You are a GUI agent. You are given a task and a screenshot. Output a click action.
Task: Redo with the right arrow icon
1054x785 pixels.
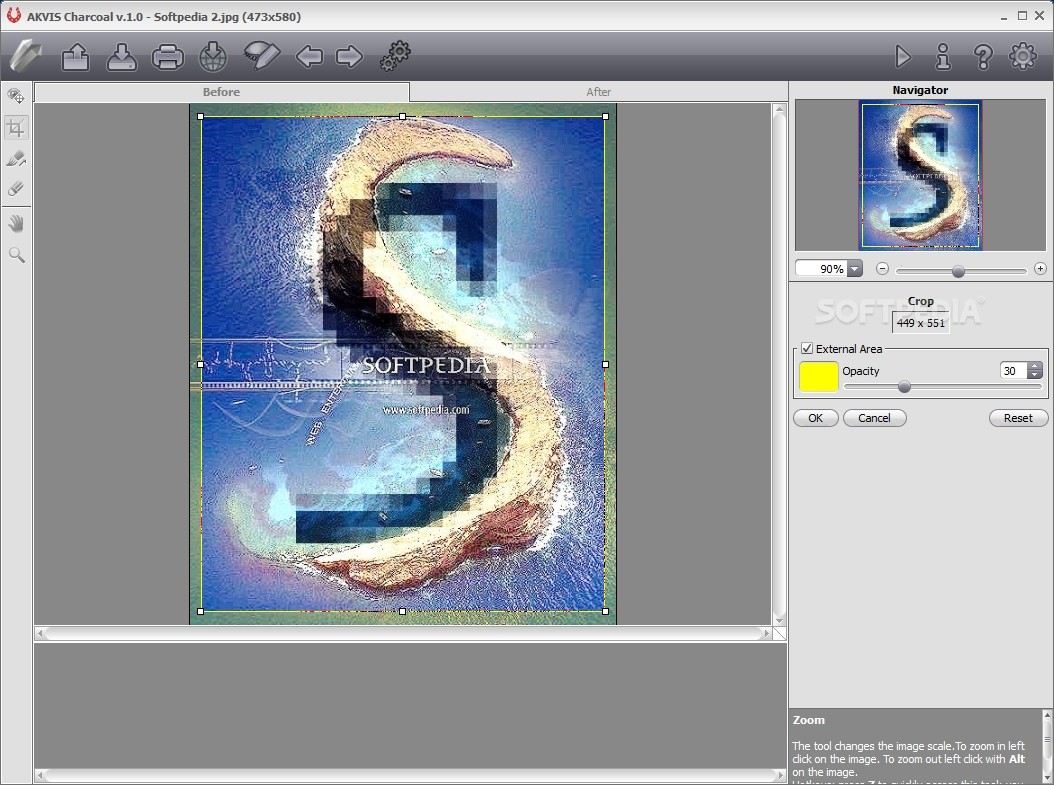(x=350, y=56)
